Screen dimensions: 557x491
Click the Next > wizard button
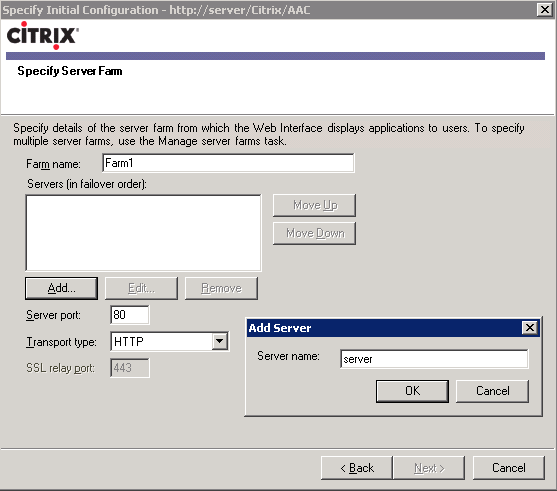429,468
